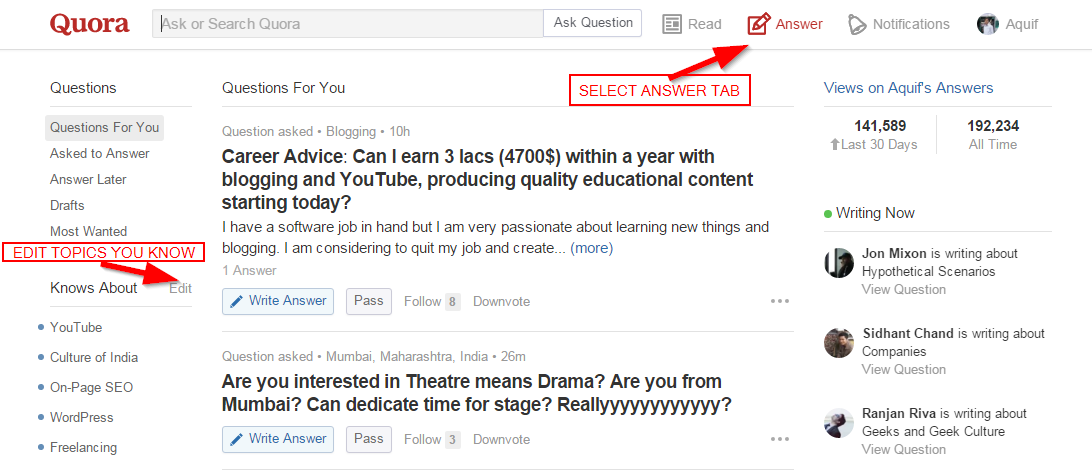The width and height of the screenshot is (1092, 471).
Task: Open the Freelancing topic
Action: pos(84,447)
